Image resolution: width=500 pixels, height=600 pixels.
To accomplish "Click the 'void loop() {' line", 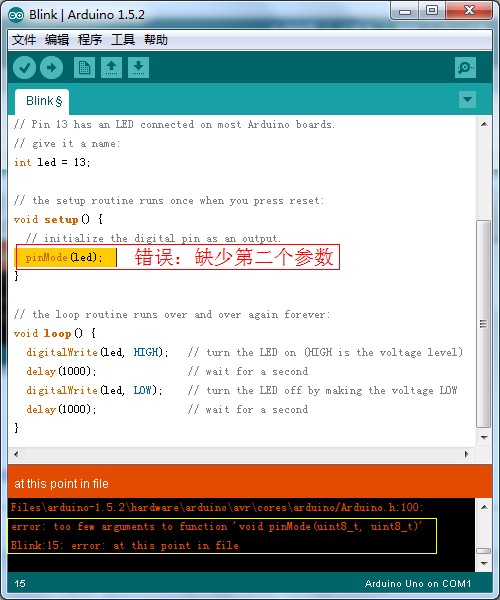I will pyautogui.click(x=55, y=333).
